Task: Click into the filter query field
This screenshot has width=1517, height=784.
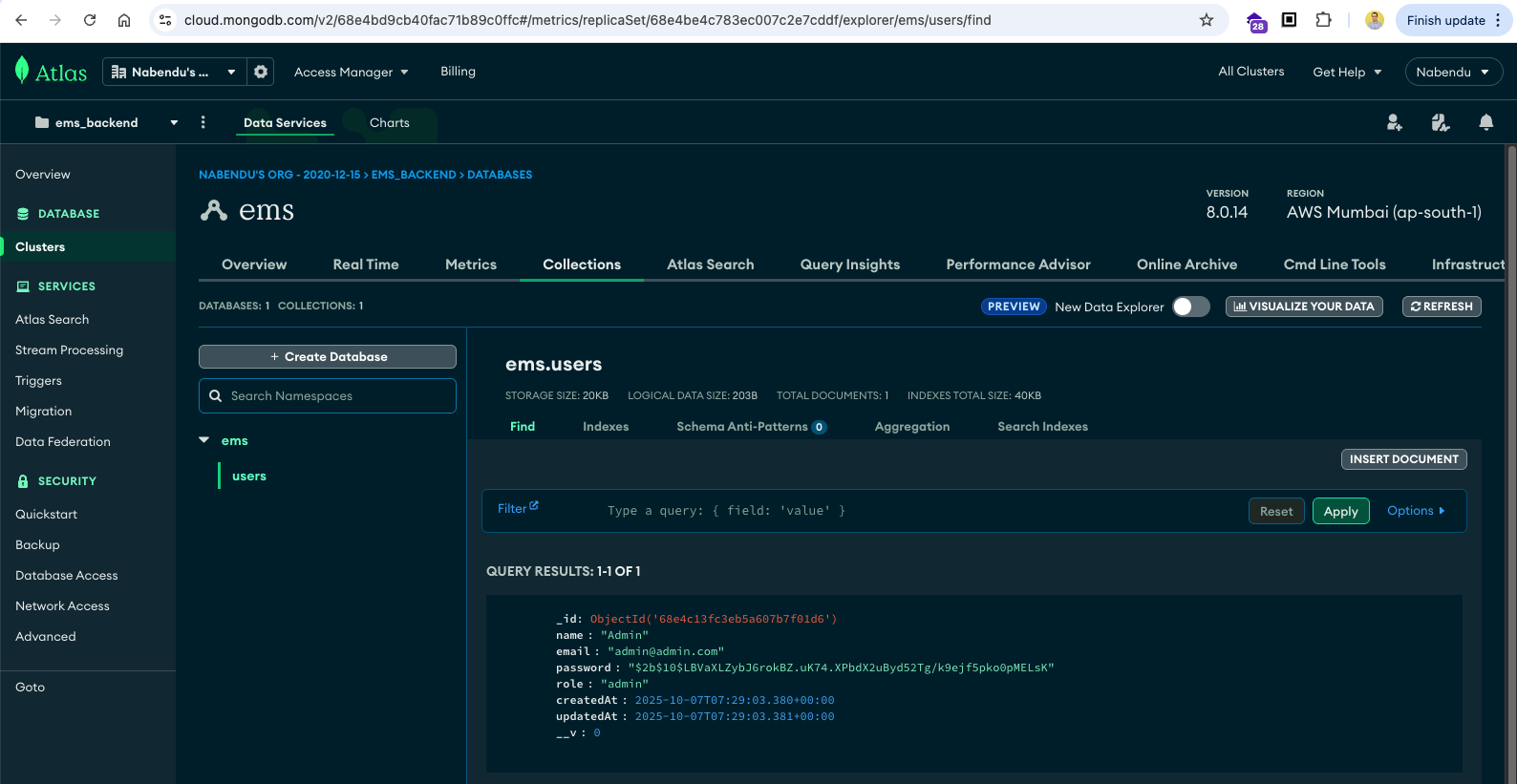Action: point(917,511)
